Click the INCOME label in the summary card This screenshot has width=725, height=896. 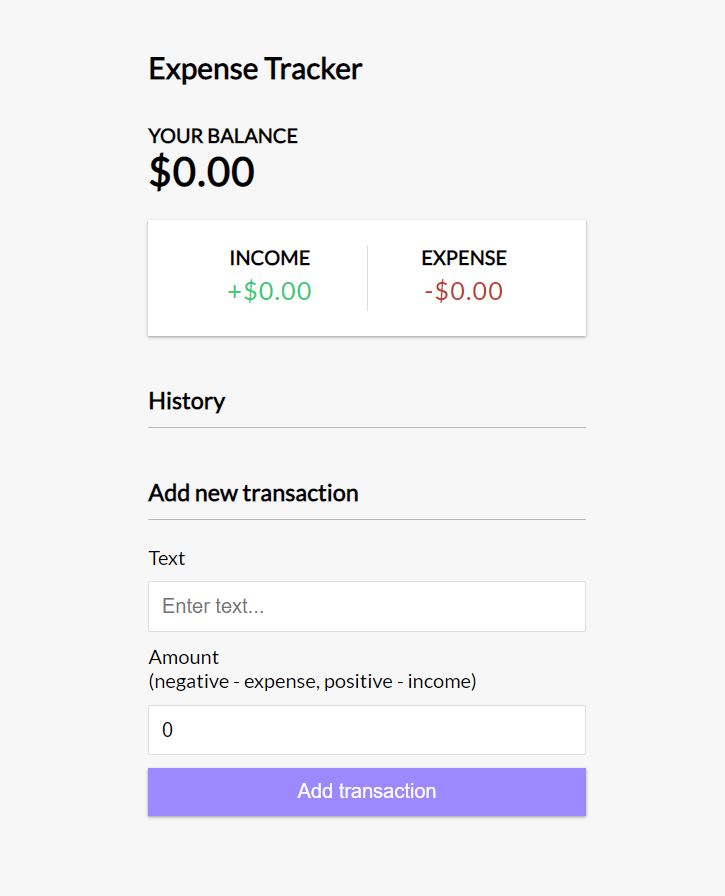[270, 258]
